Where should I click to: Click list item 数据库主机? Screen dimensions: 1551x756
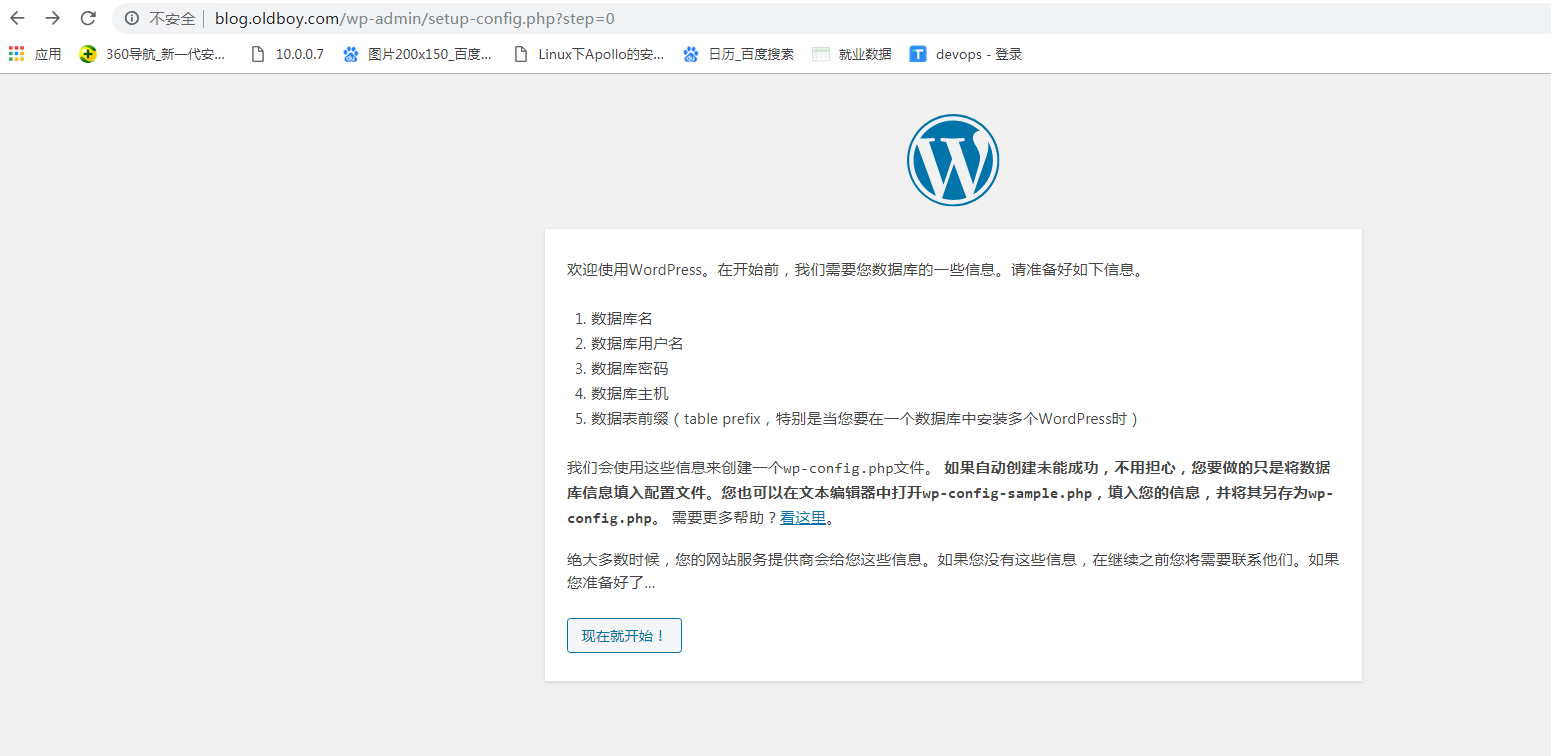[629, 394]
